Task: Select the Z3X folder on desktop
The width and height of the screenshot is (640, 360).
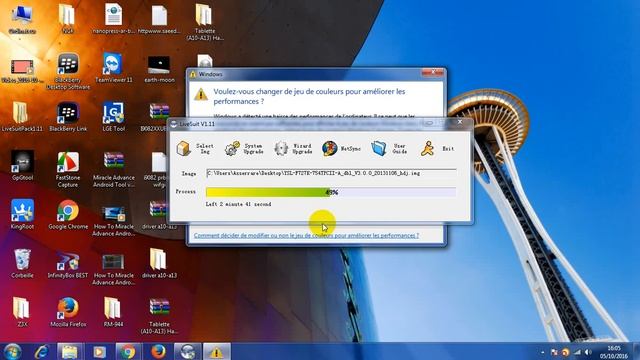Action: point(22,313)
